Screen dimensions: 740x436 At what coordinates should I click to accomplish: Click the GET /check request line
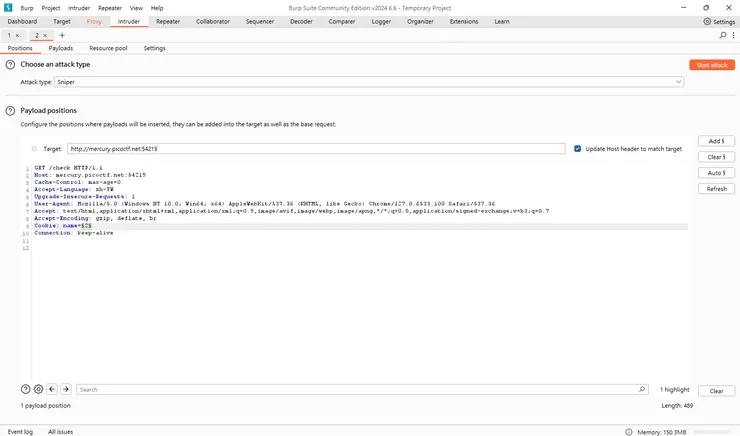pos(68,168)
